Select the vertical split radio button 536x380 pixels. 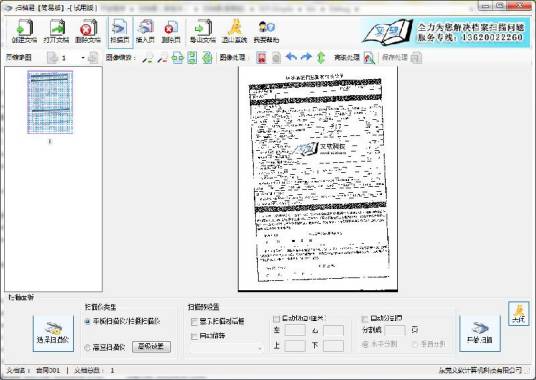(x=415, y=344)
